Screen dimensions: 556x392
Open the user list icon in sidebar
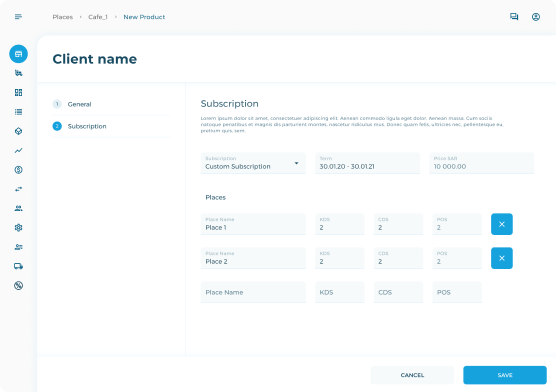click(18, 247)
